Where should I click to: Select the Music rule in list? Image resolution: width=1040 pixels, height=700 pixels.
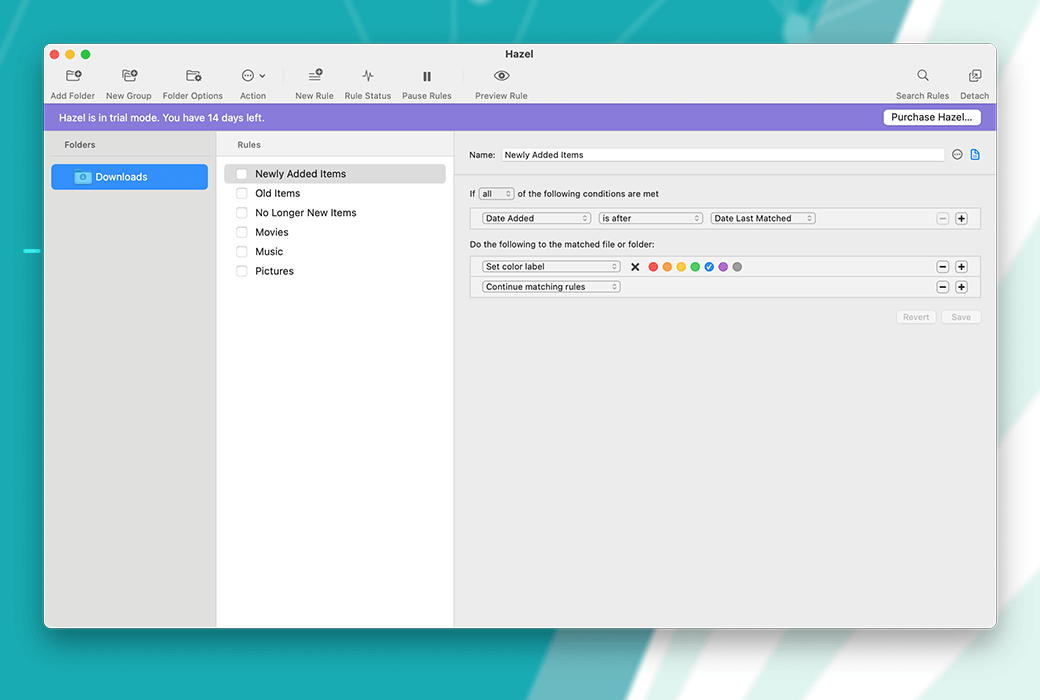coord(269,252)
